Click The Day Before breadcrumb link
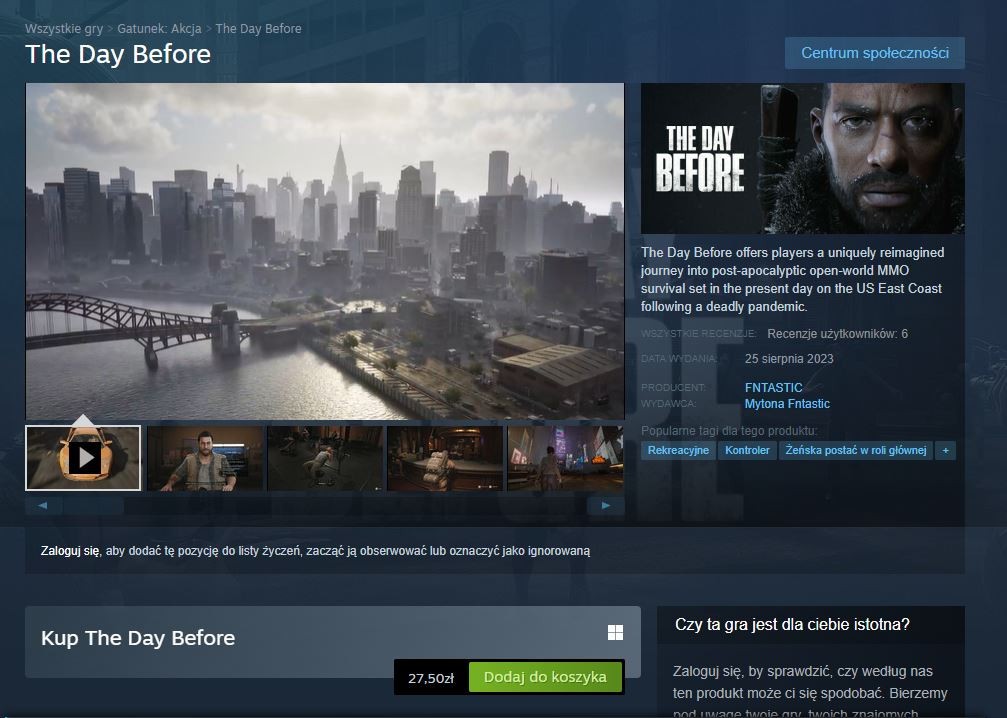The width and height of the screenshot is (1007, 718). [258, 28]
